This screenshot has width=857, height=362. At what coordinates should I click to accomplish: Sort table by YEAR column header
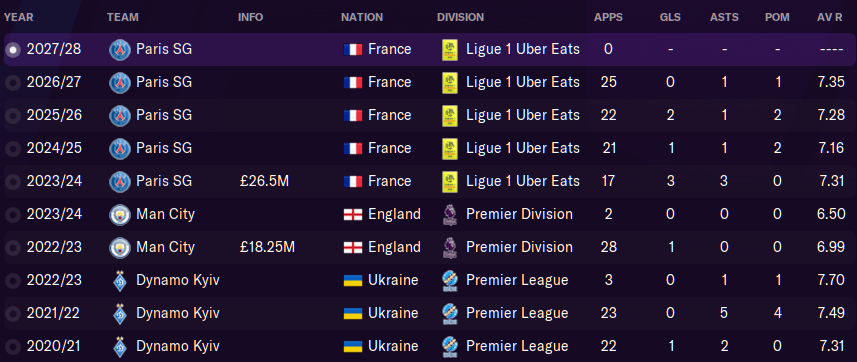(19, 17)
